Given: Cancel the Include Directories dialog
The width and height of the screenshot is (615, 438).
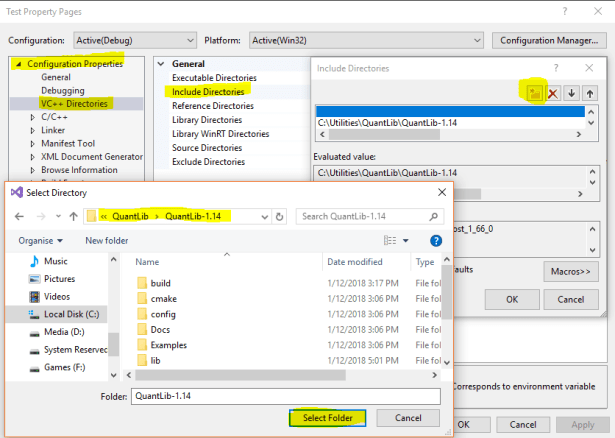Looking at the screenshot, I should [x=571, y=300].
